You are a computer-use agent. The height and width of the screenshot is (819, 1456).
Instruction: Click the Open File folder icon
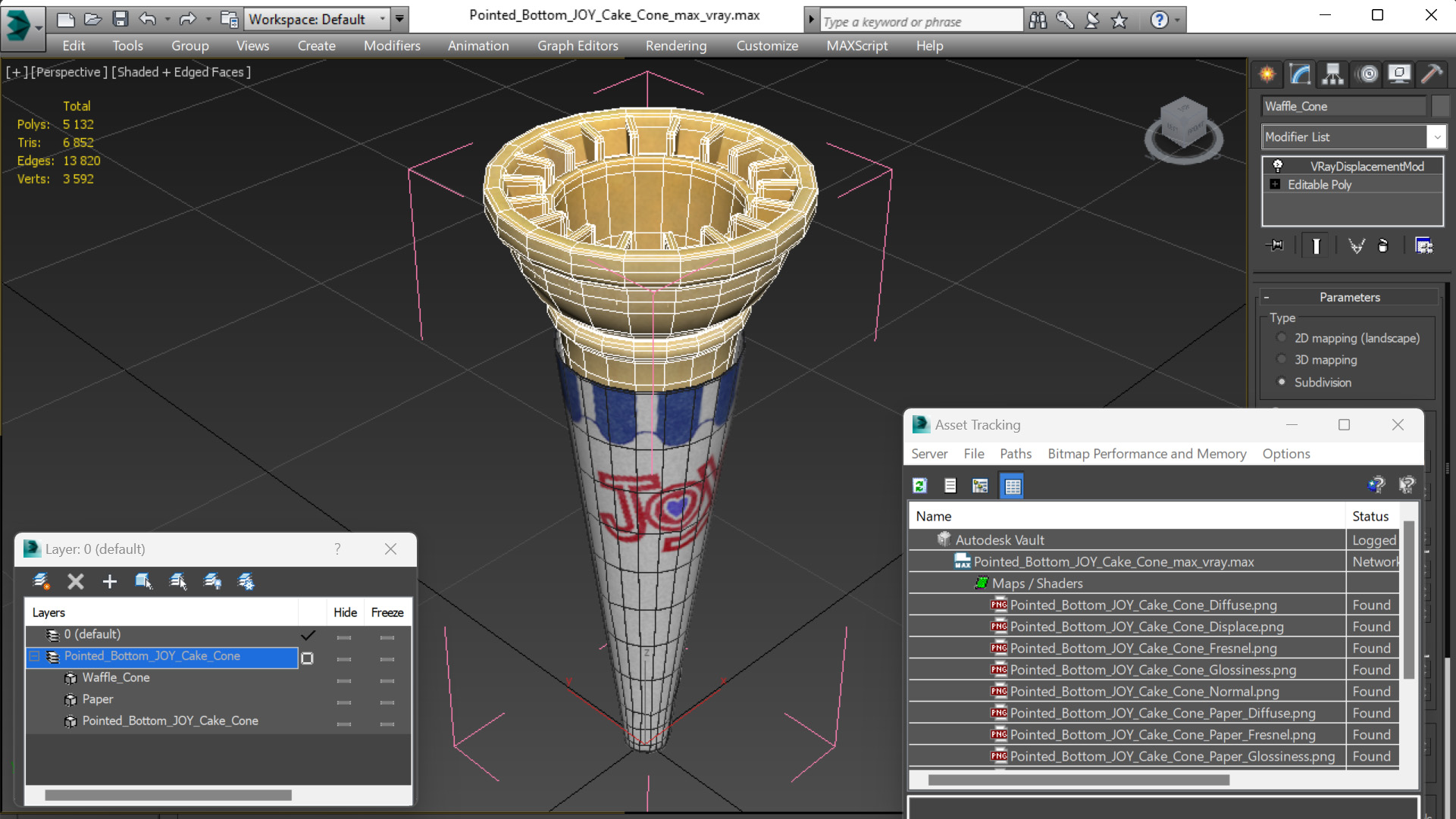92,19
